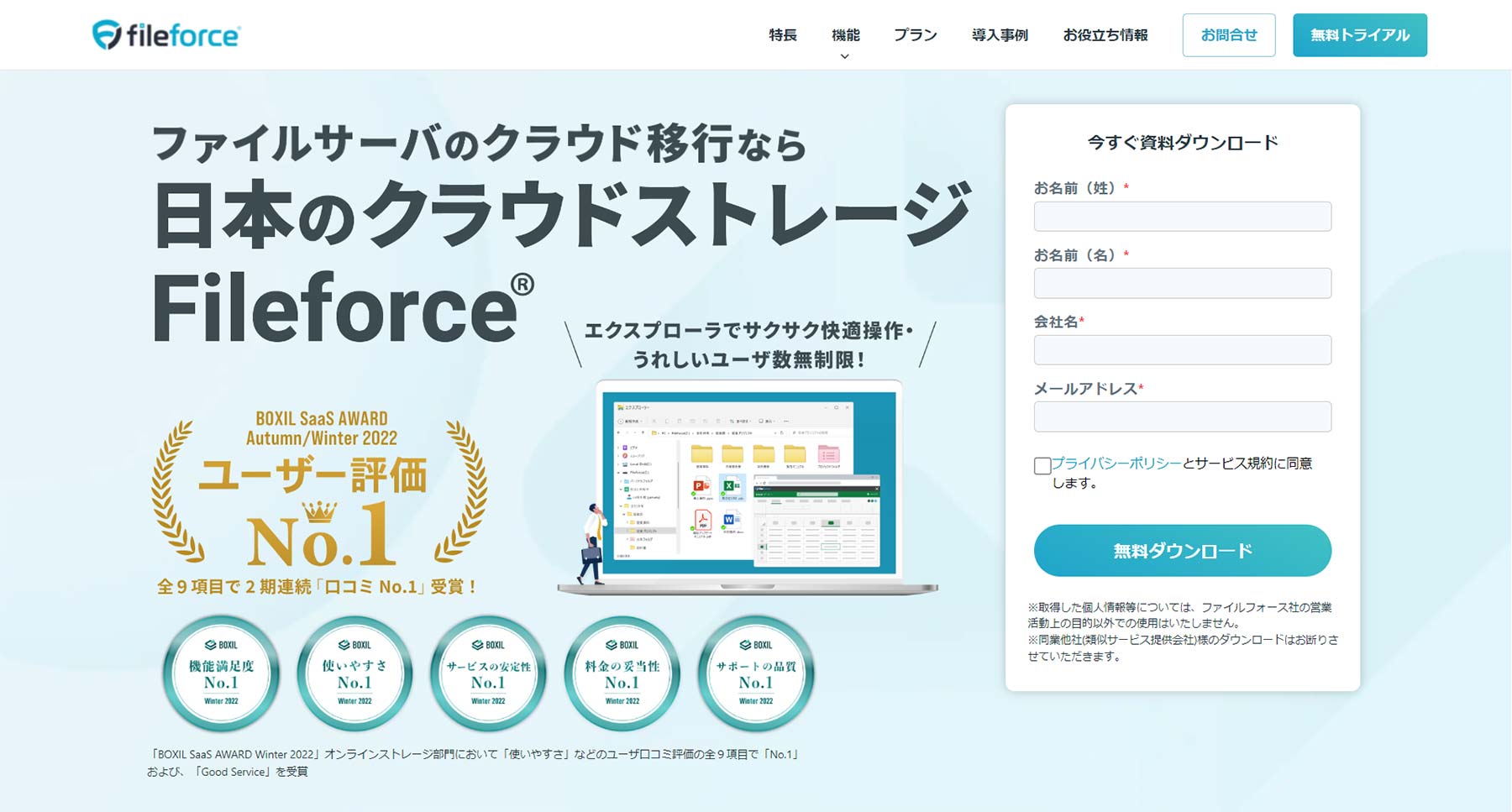Open the プライバシーポリシー link
Image resolution: width=1512 pixels, height=812 pixels.
[x=1116, y=464]
